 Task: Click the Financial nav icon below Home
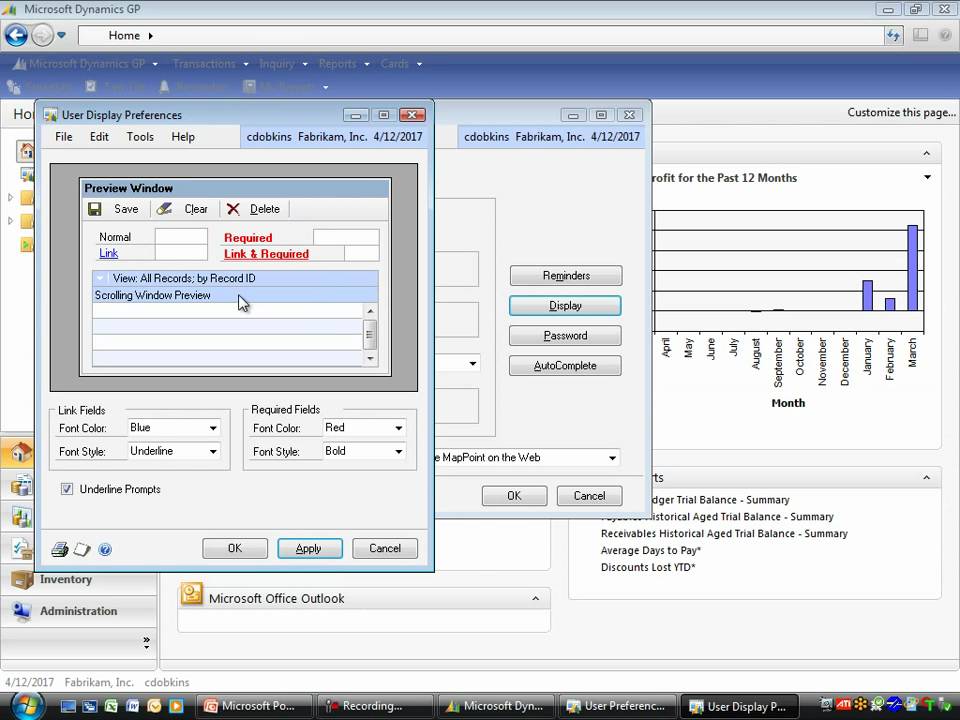pos(21,484)
